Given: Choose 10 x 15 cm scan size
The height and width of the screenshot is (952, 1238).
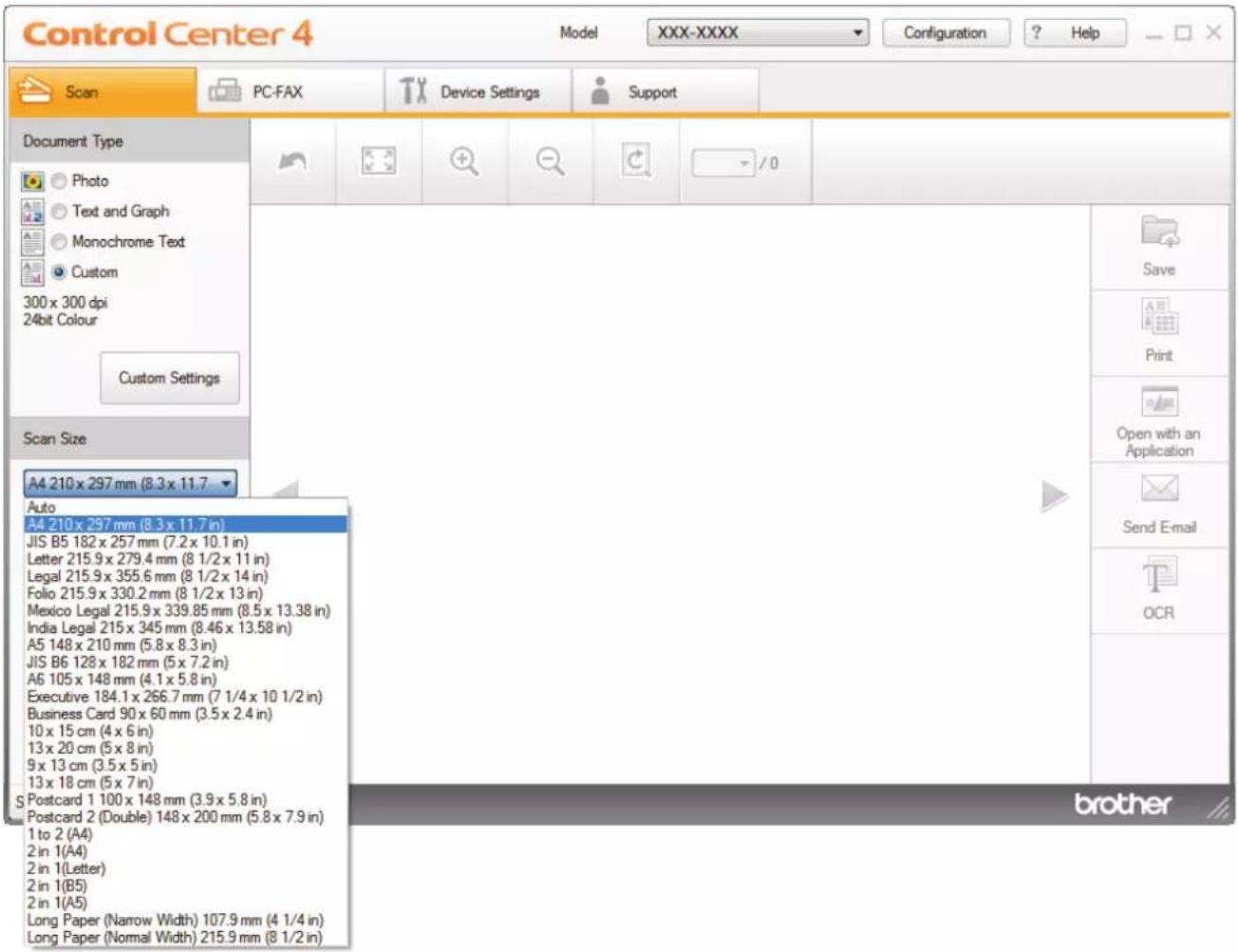Looking at the screenshot, I should [x=186, y=730].
